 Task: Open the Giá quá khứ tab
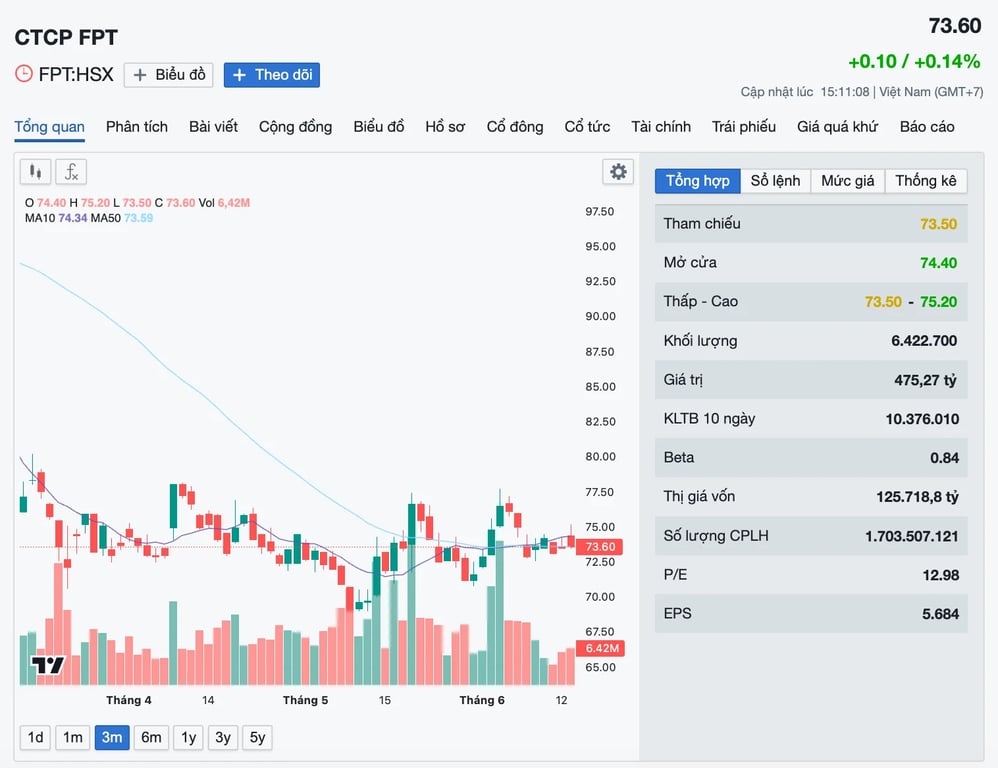coord(838,127)
